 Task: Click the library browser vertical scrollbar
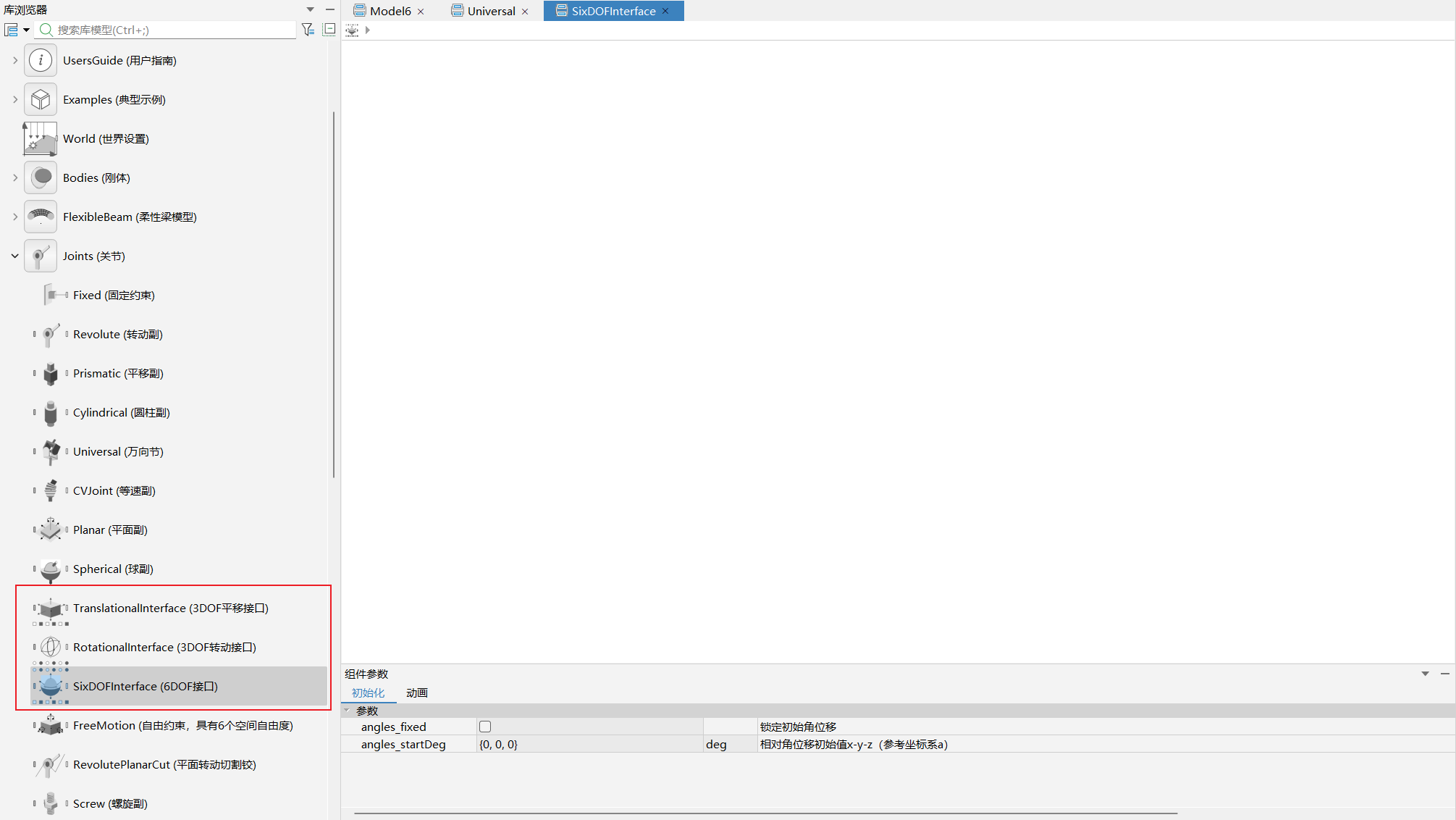click(x=334, y=294)
